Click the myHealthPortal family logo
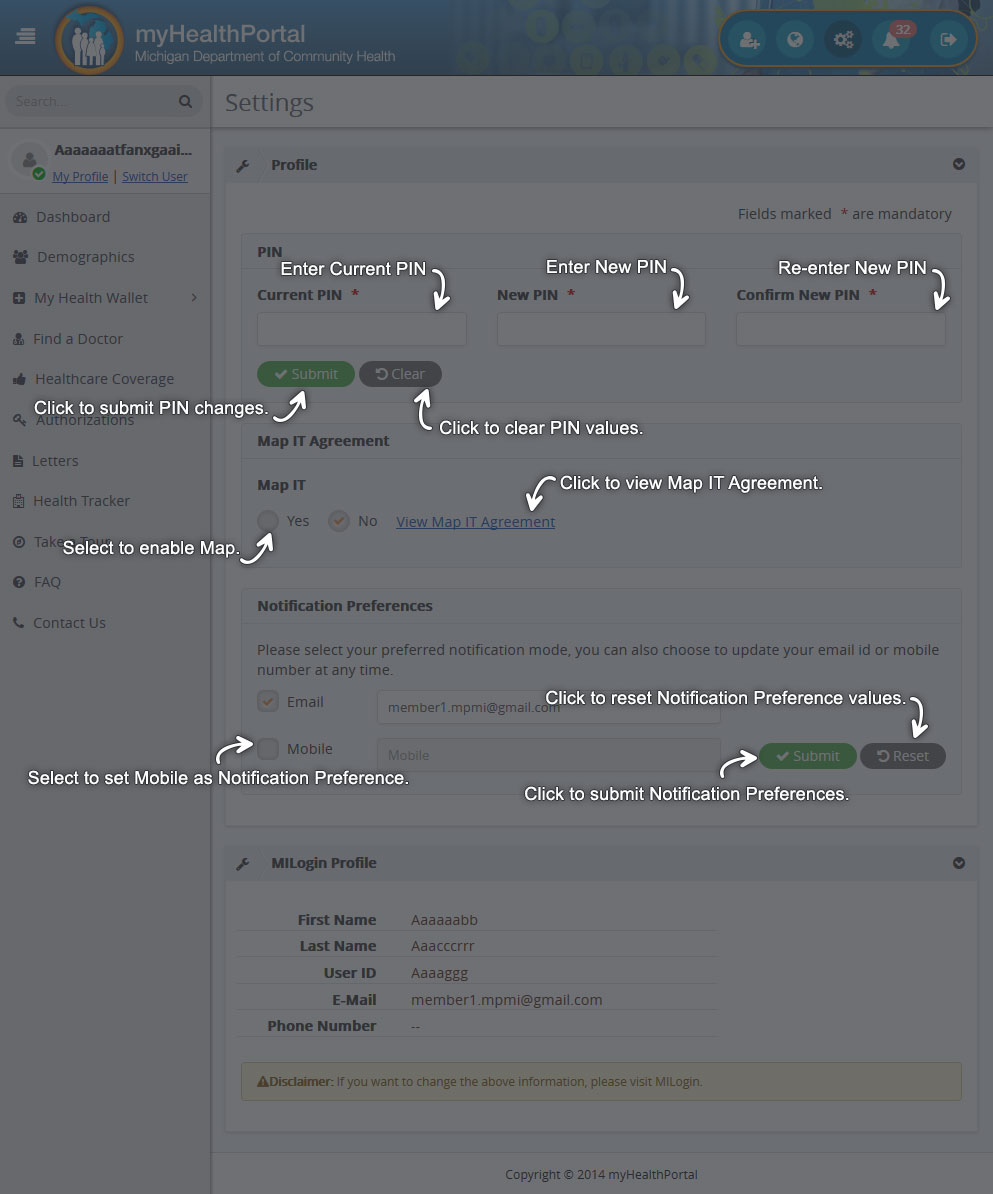The height and width of the screenshot is (1194, 993). click(x=89, y=40)
